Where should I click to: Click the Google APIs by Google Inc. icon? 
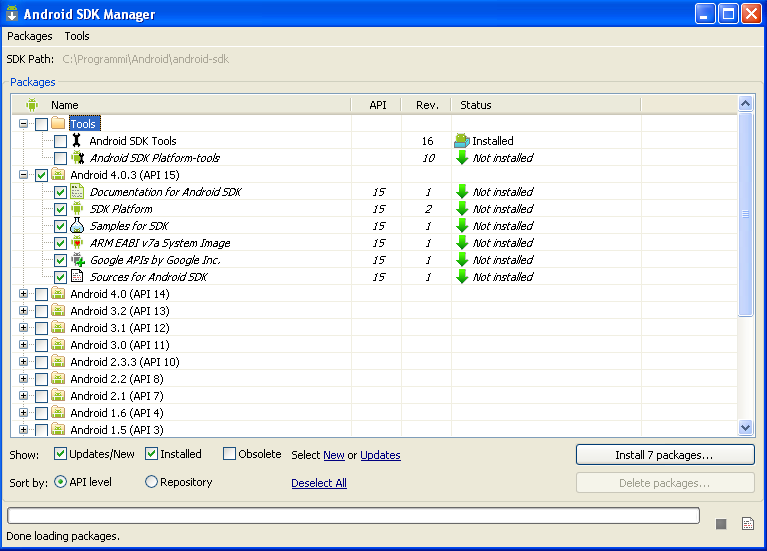[78, 259]
